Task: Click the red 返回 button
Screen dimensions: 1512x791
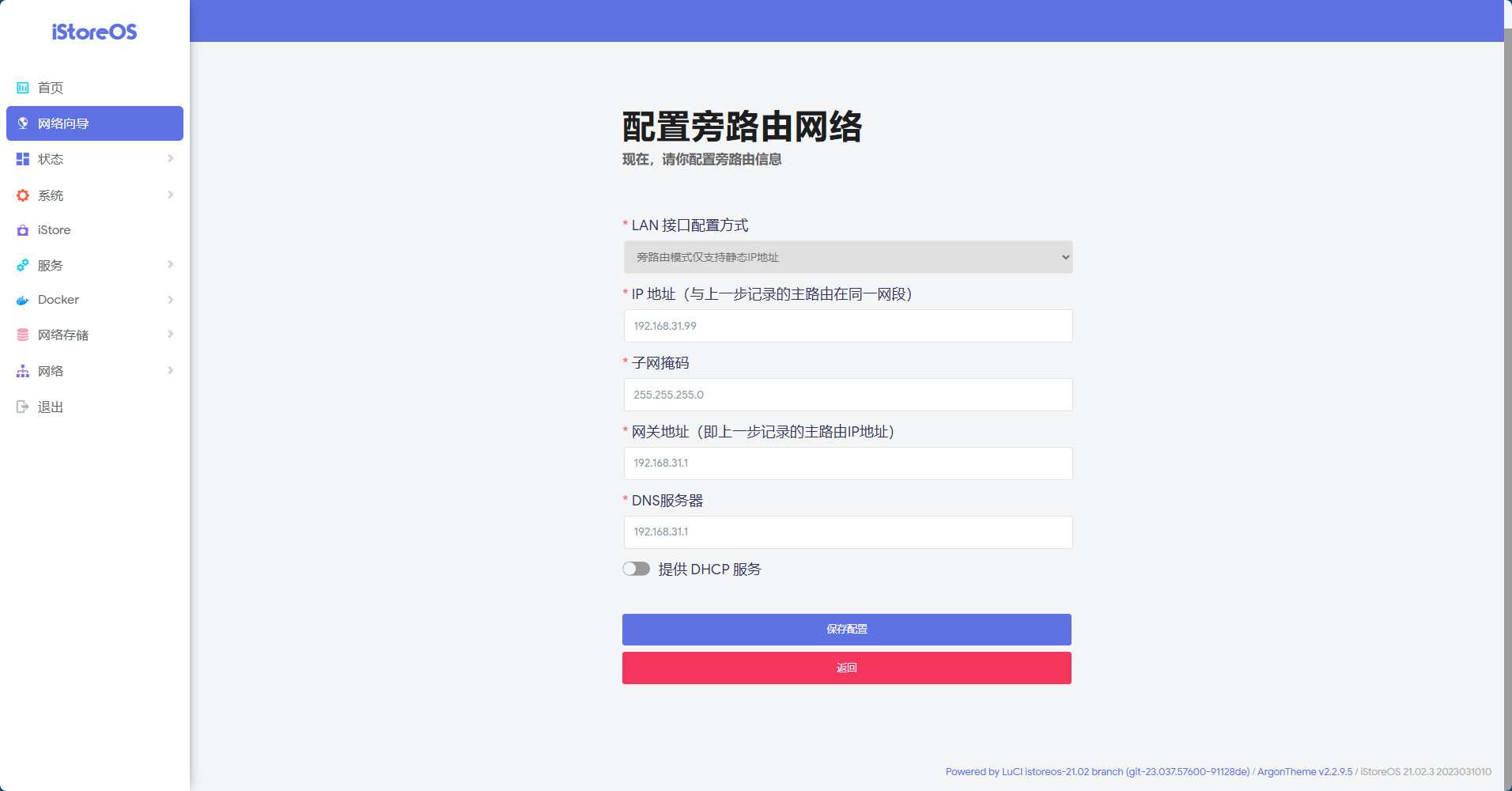Action: 847,668
